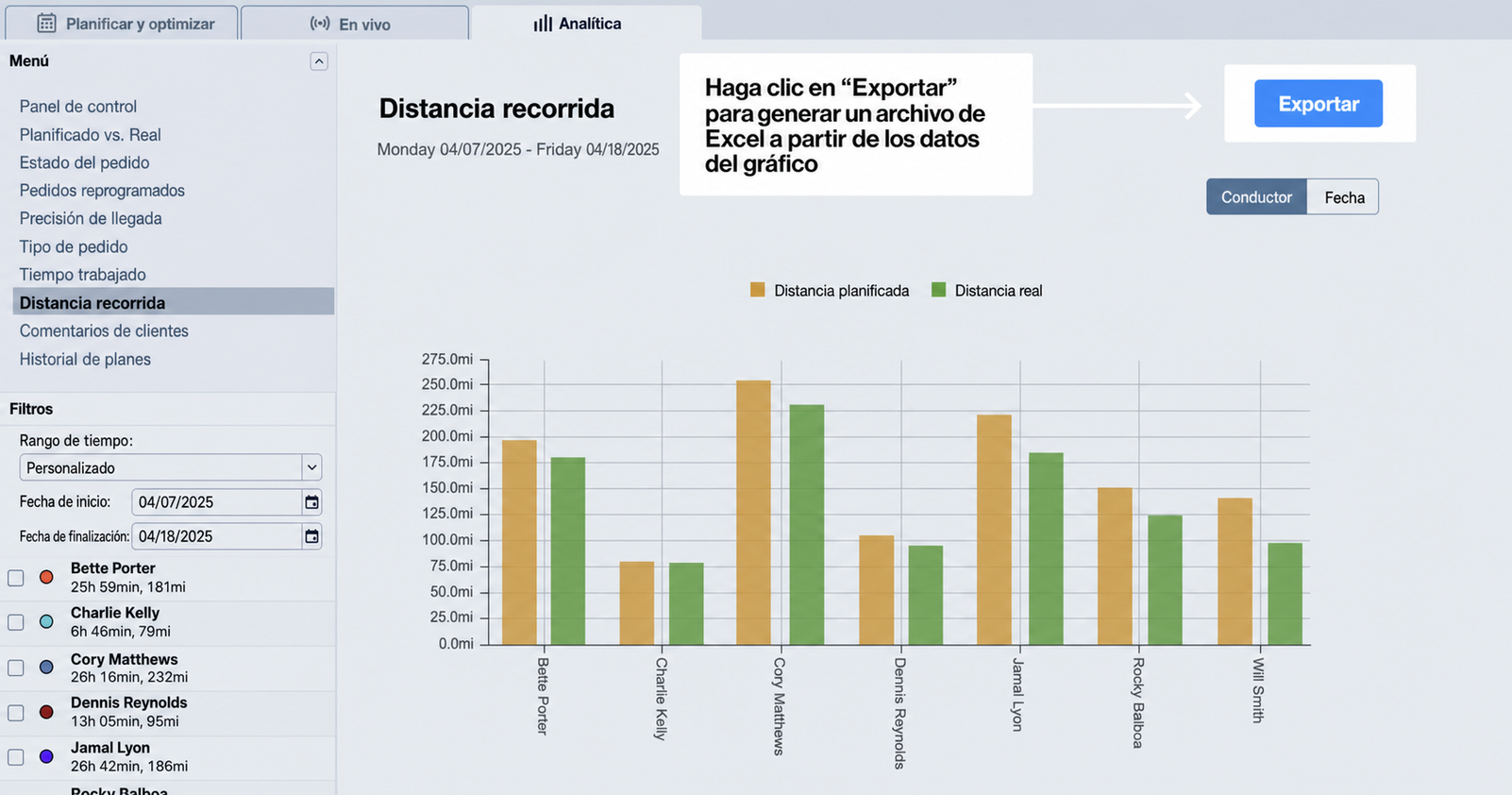The image size is (1512, 795).
Task: Click Rocky Balboa's actual distance green bar
Action: click(1165, 581)
